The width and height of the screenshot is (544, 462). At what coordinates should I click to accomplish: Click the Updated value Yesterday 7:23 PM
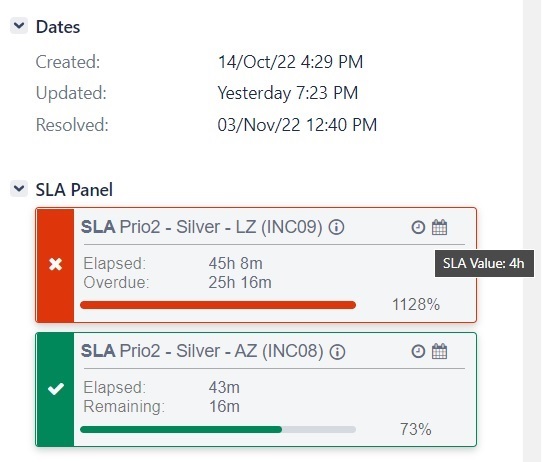pos(288,93)
